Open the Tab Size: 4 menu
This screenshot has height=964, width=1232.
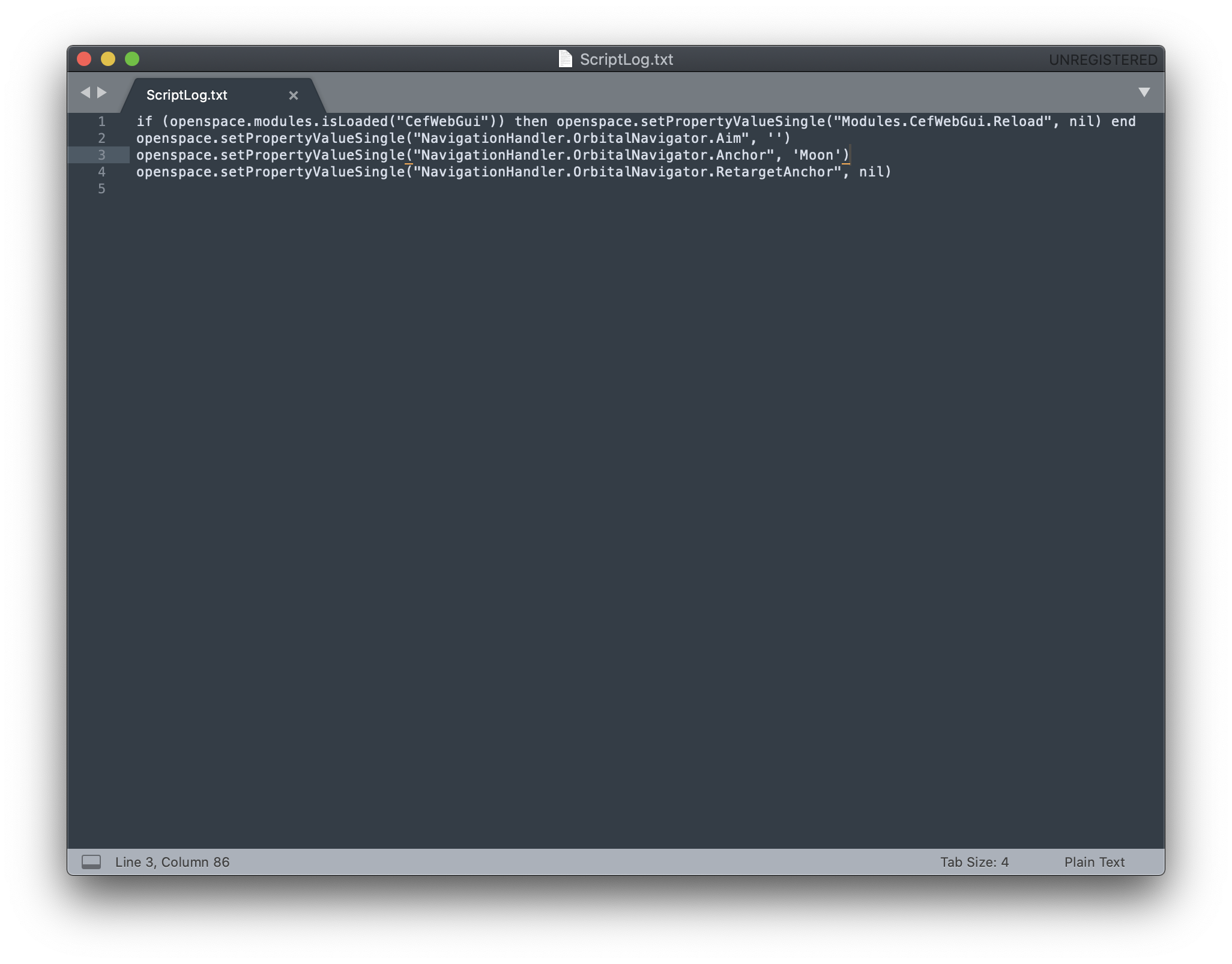click(x=974, y=862)
